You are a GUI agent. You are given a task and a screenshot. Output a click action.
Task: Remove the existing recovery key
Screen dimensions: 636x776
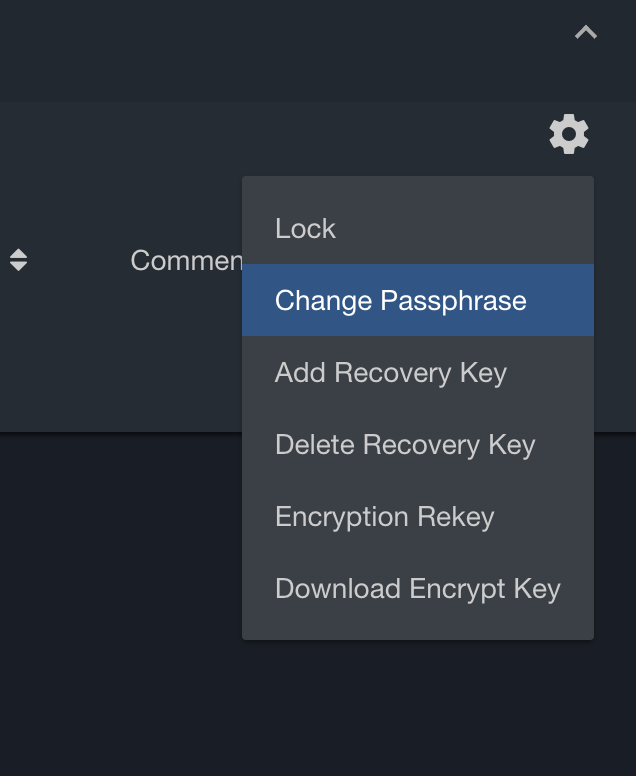418,444
